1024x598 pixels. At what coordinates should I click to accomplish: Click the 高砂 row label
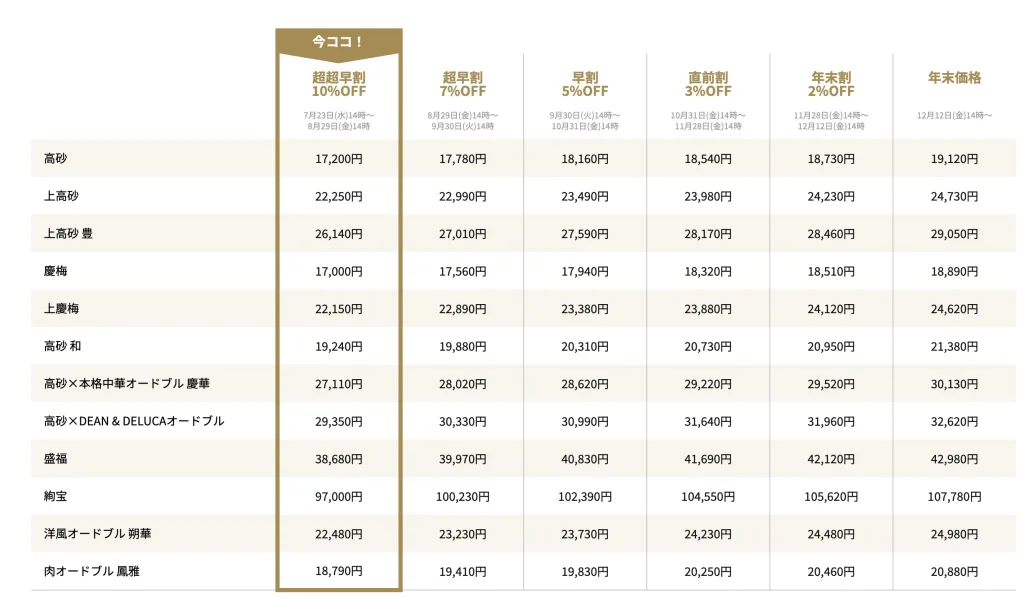[x=56, y=159]
